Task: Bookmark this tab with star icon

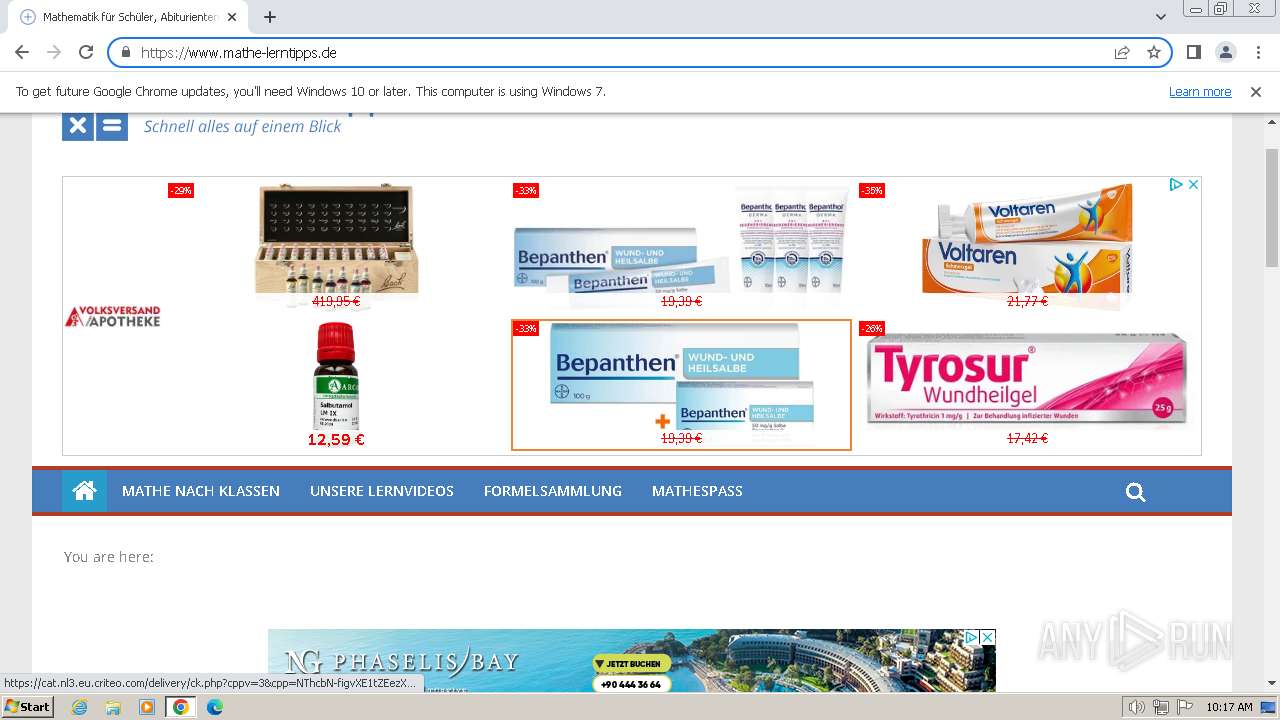Action: tap(1154, 52)
